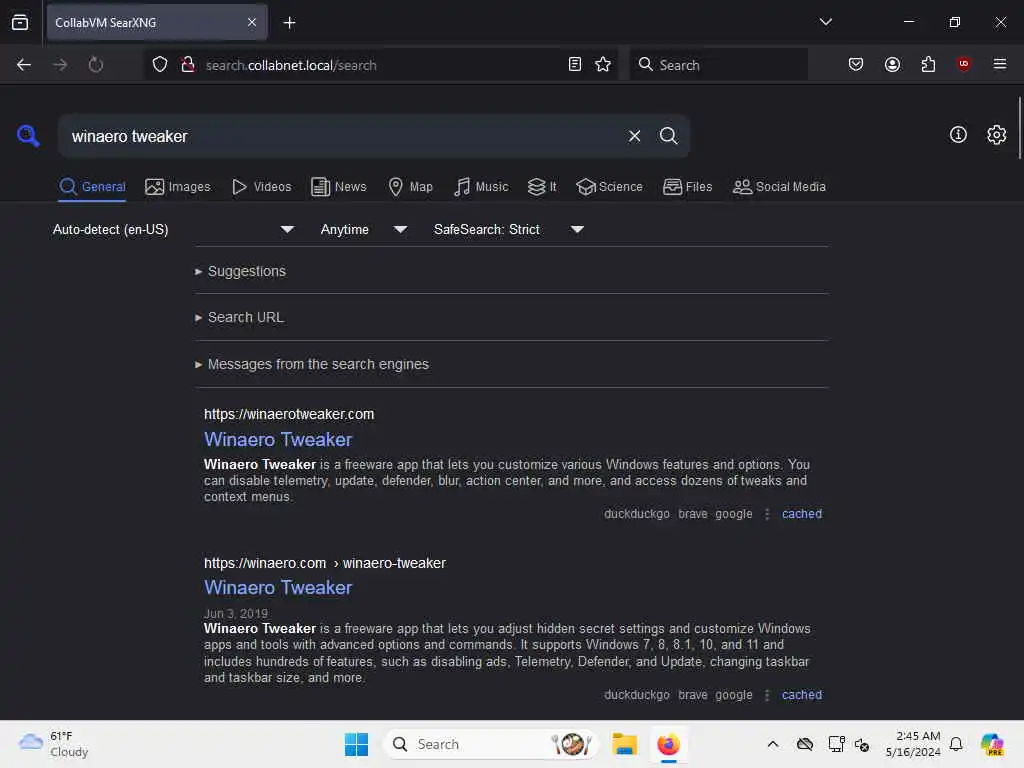Image resolution: width=1024 pixels, height=768 pixels.
Task: Open the Anytime time range dropdown
Action: (x=363, y=229)
